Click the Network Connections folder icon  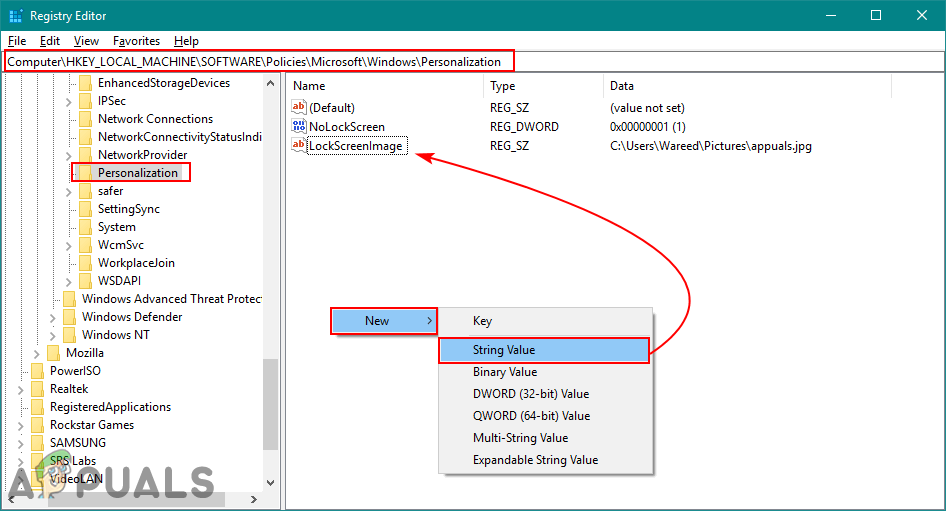tap(86, 119)
